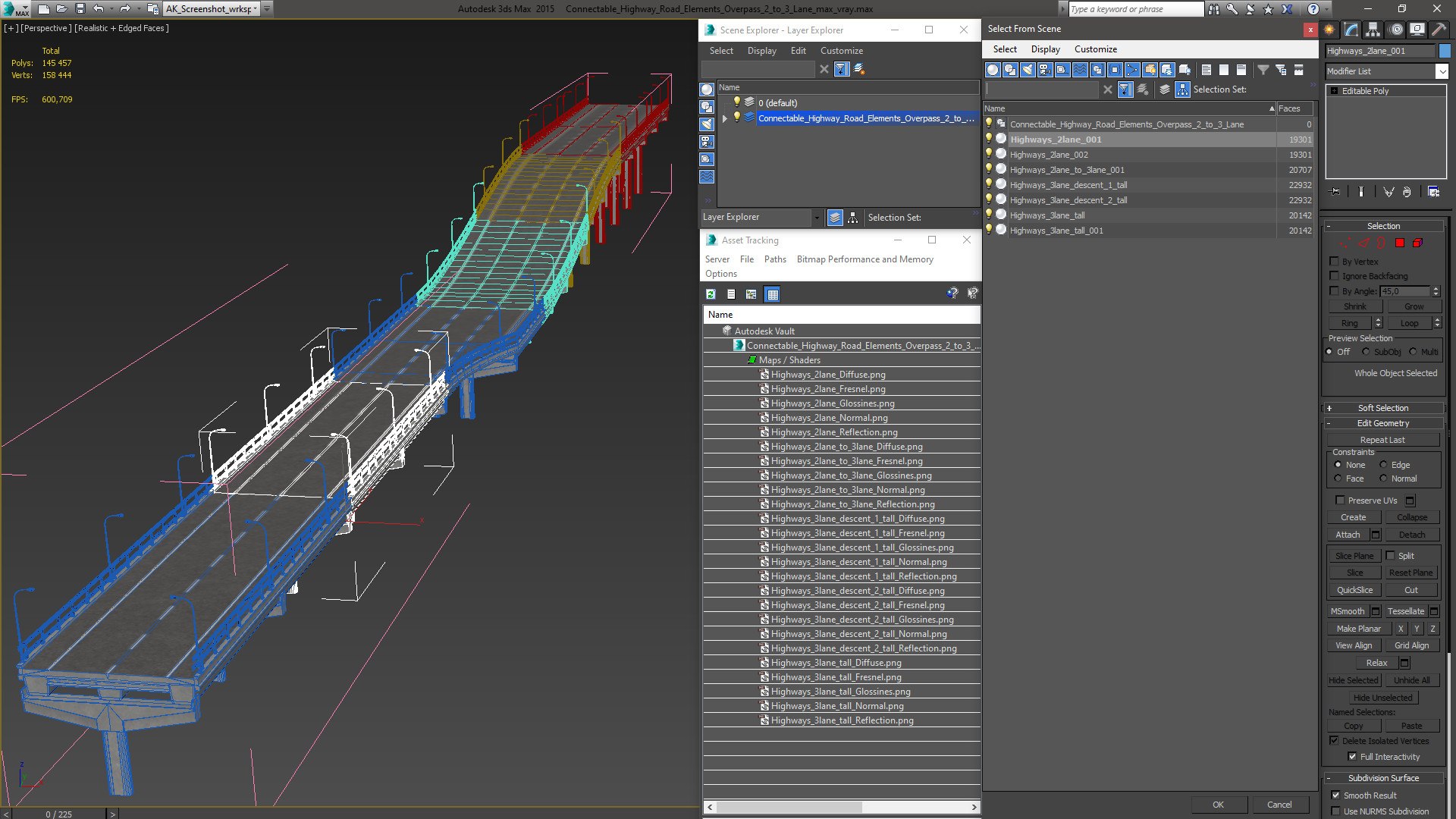Viewport: 1456px width, 819px height.
Task: Click OK in Select From Scene dialog
Action: pyautogui.click(x=1218, y=805)
